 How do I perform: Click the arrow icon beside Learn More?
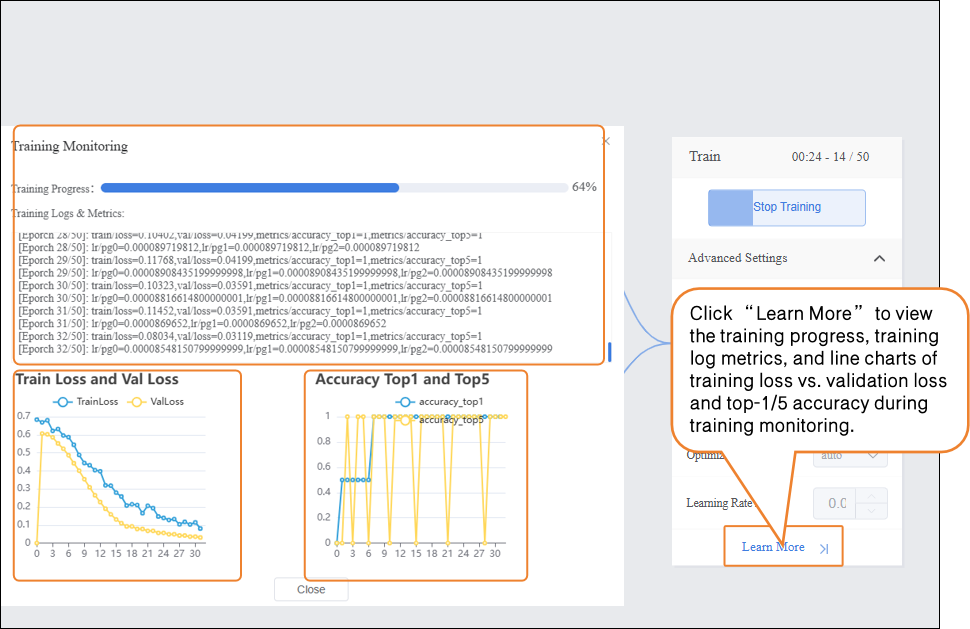tap(824, 548)
